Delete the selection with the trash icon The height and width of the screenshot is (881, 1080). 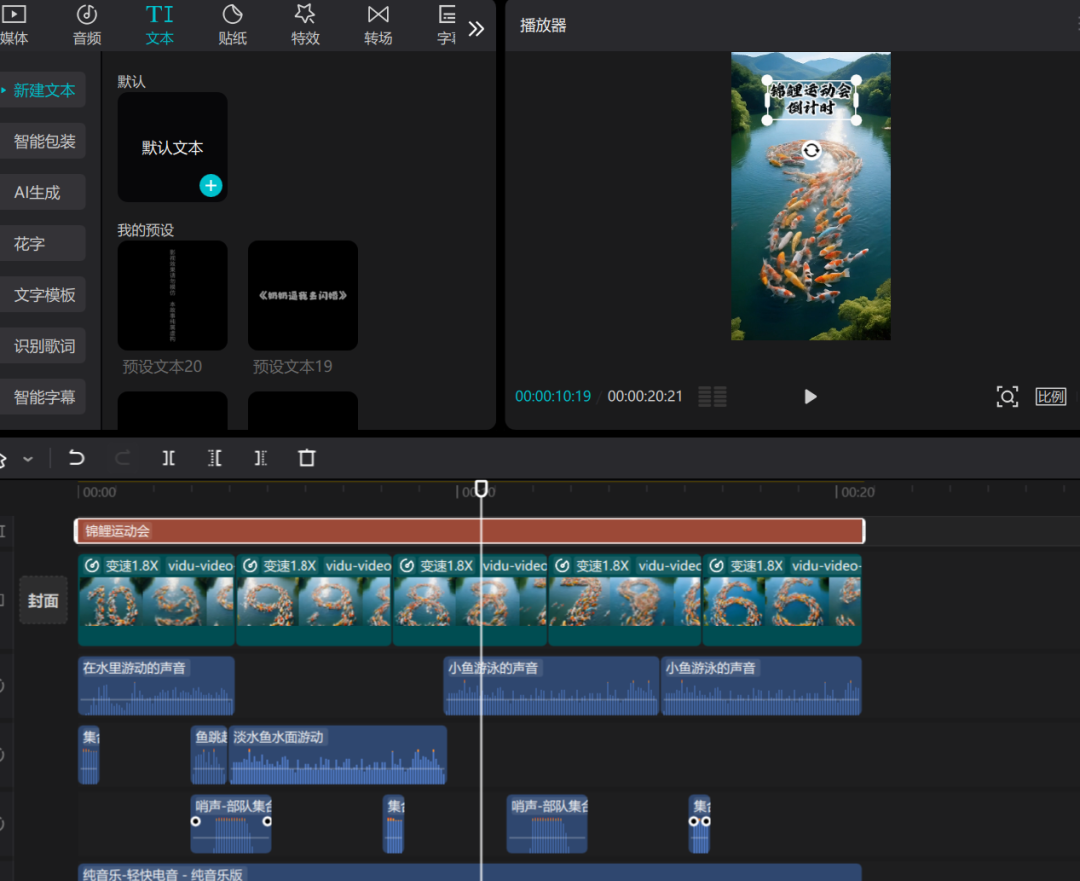tap(307, 458)
